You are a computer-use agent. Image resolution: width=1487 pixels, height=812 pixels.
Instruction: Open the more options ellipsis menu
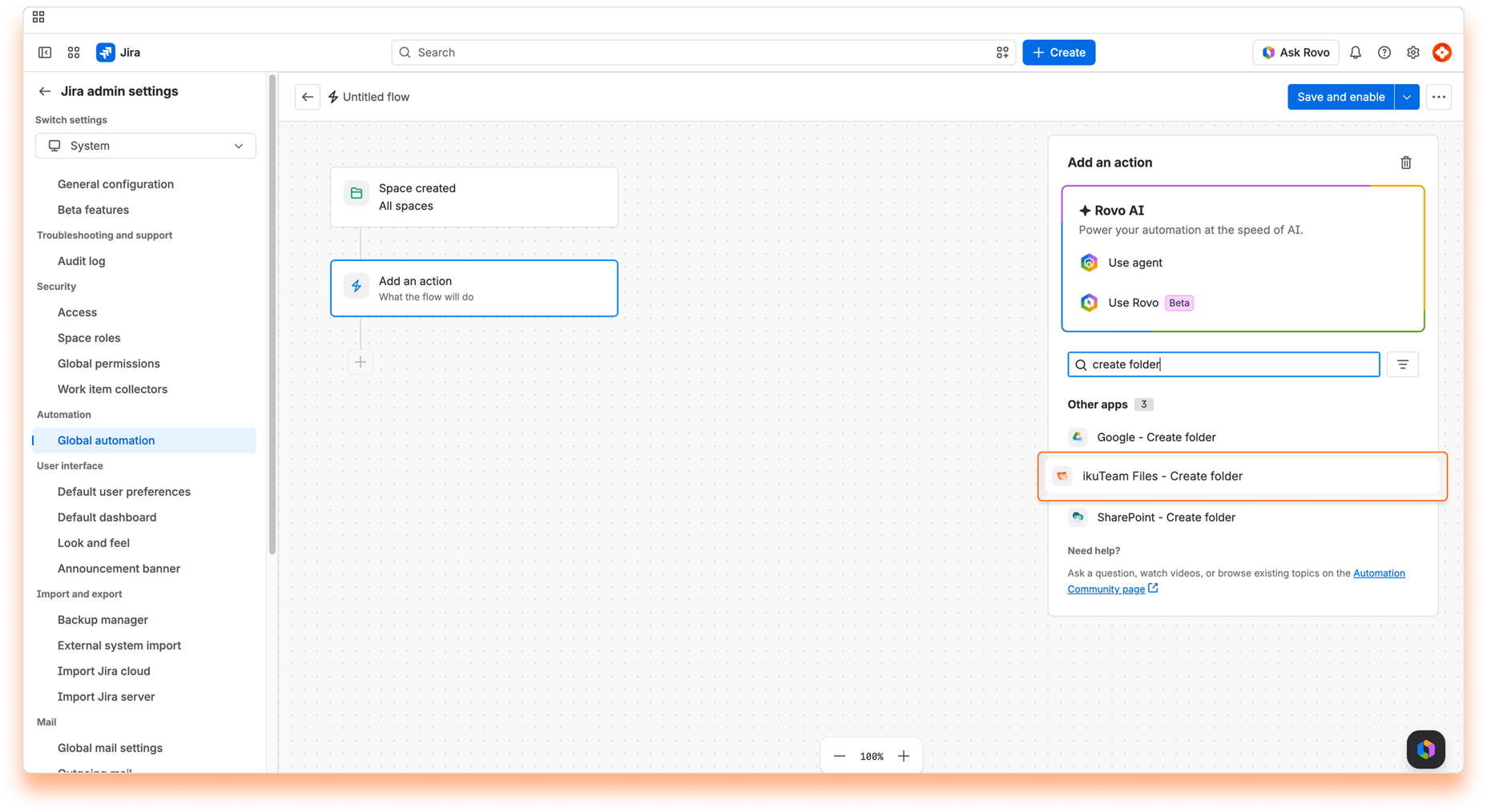click(x=1439, y=97)
